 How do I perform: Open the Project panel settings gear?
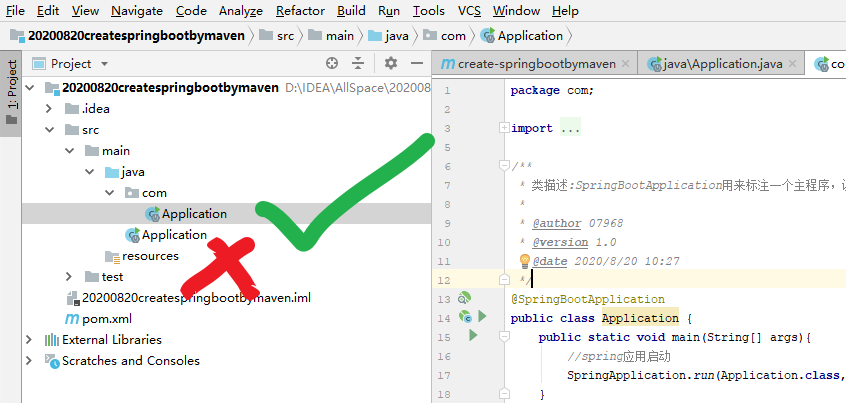tap(391, 64)
